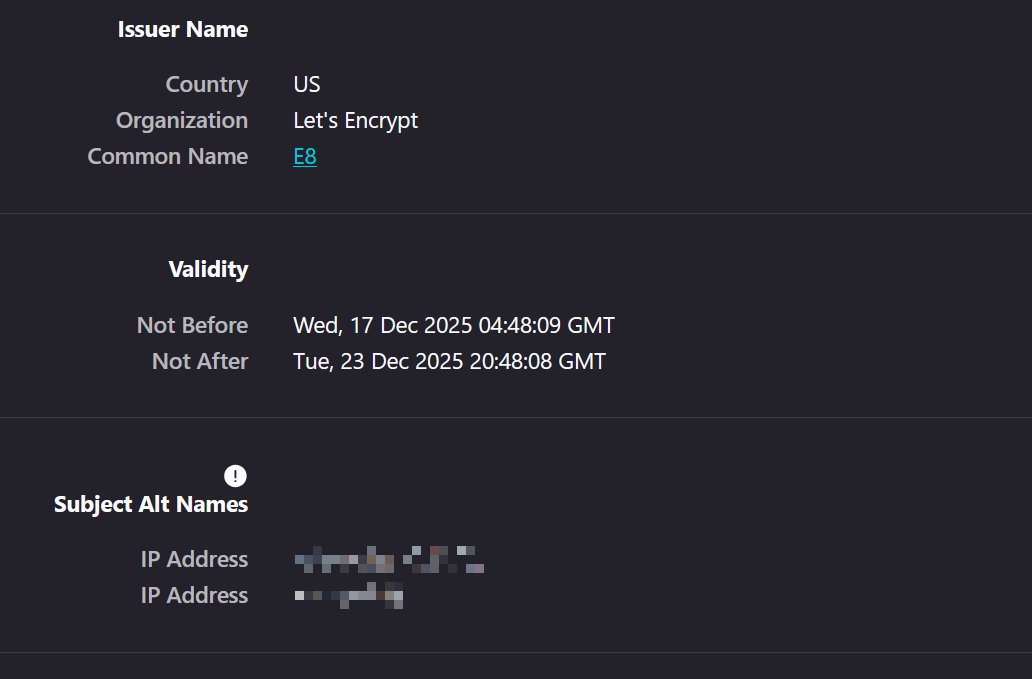Click the Let's Encrypt organization value
The width and height of the screenshot is (1032, 679).
355,121
